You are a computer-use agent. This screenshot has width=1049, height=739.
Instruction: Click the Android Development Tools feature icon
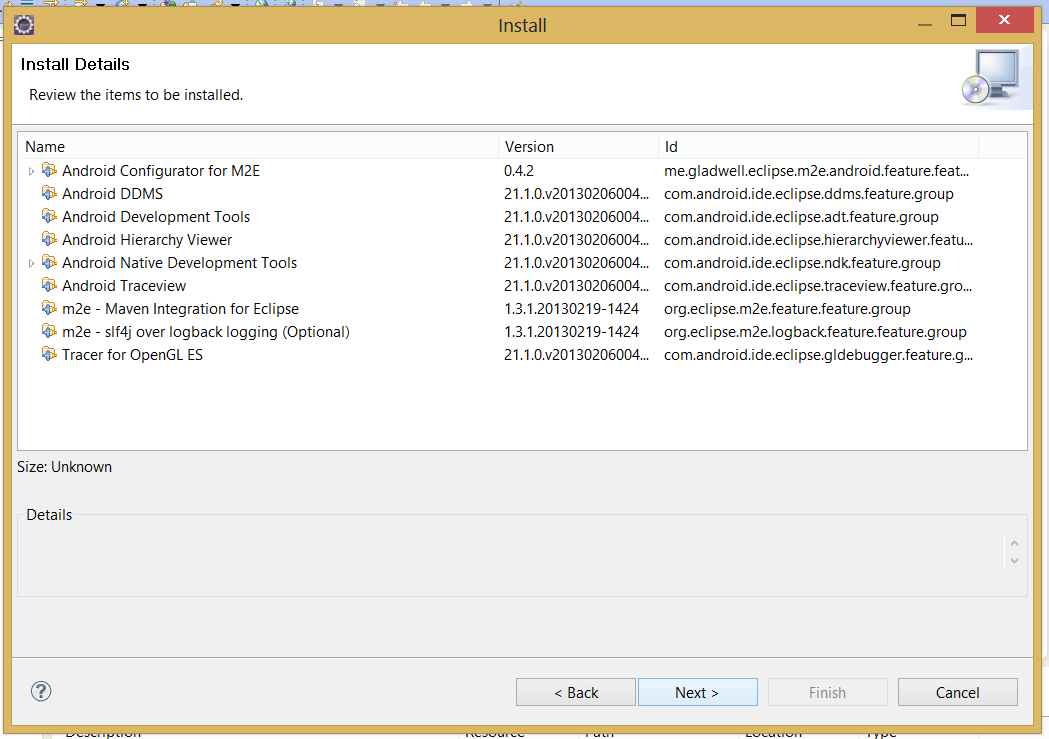coord(49,217)
